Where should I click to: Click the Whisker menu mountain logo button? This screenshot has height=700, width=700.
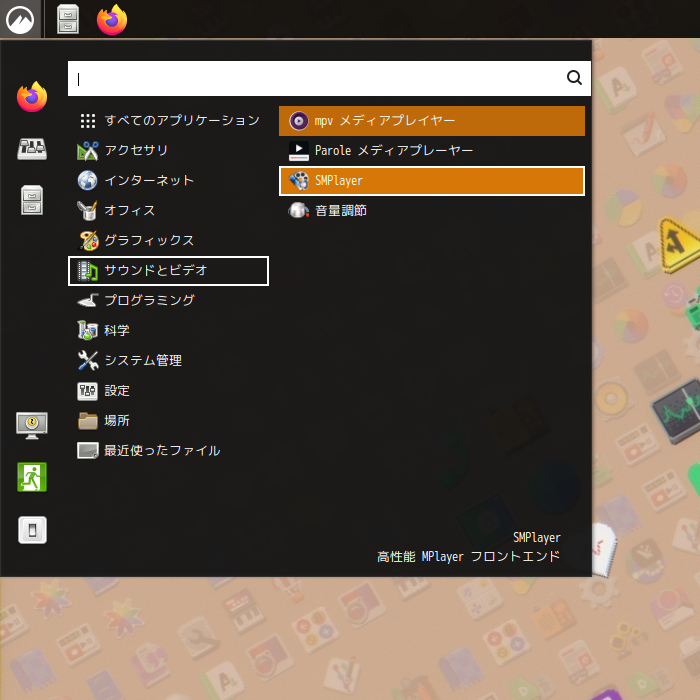(20, 20)
